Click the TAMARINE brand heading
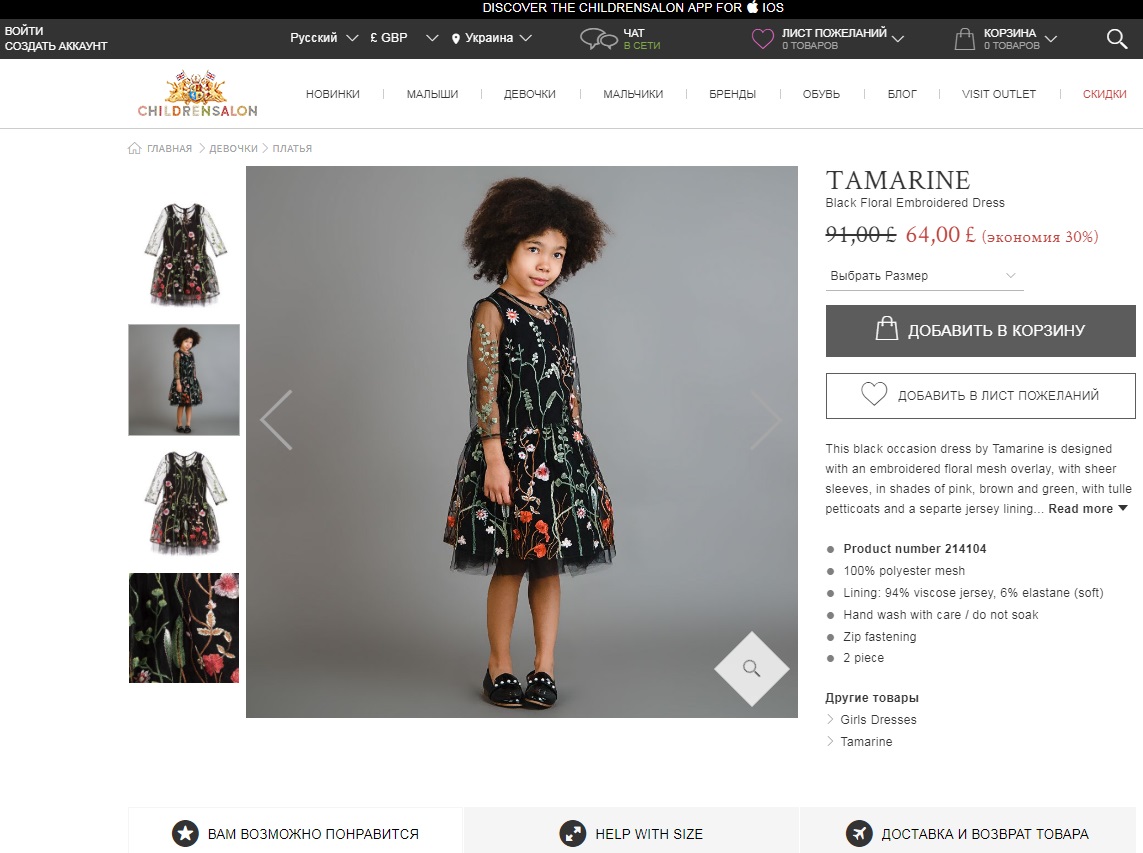The width and height of the screenshot is (1143, 853). point(897,180)
